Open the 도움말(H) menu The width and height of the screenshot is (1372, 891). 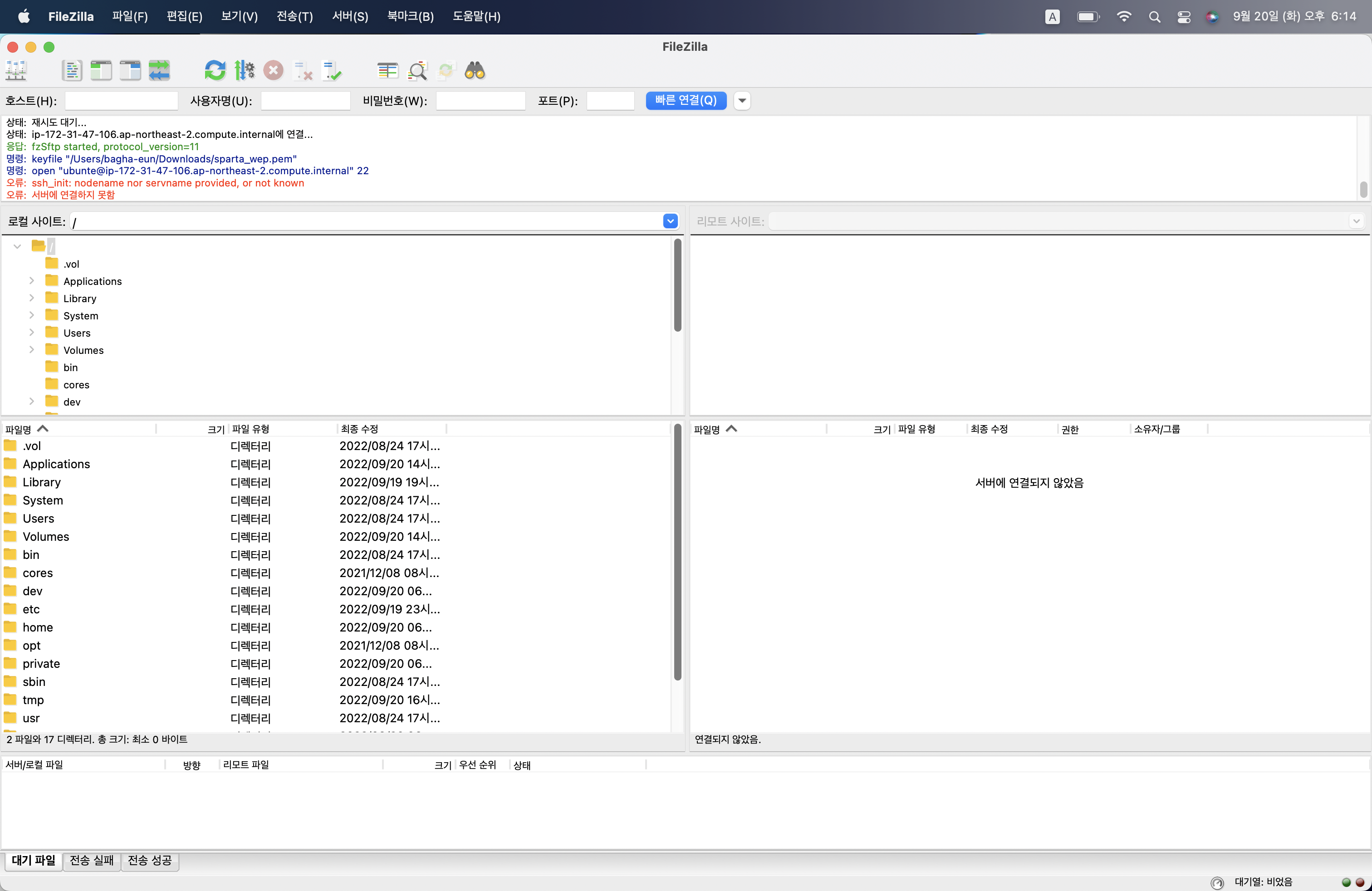(476, 16)
